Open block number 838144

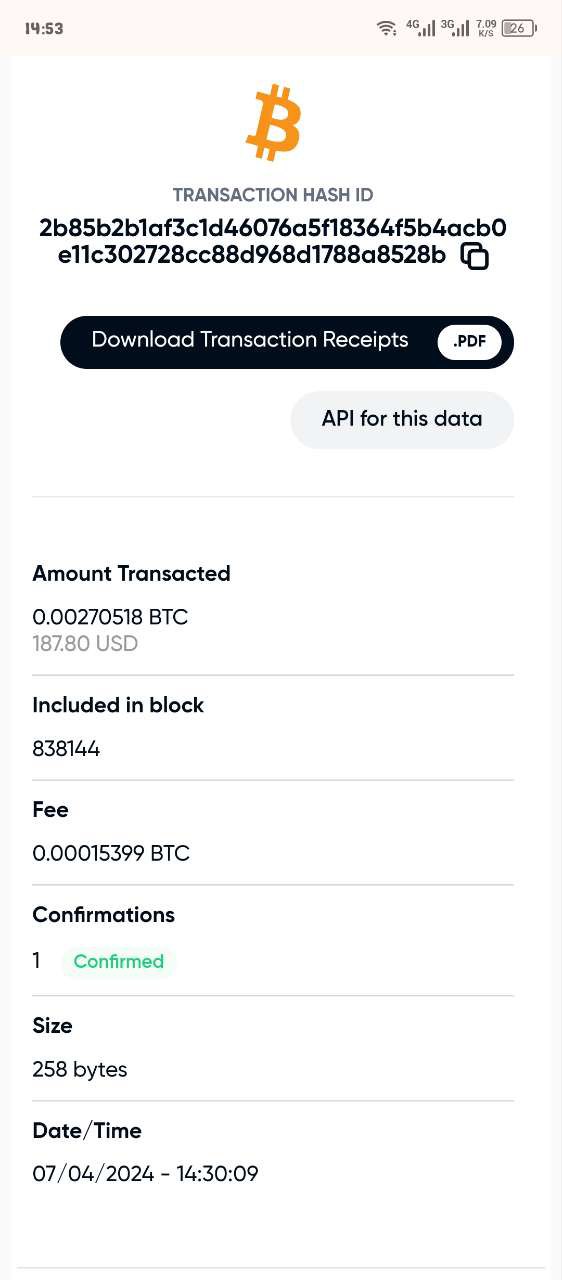click(66, 748)
